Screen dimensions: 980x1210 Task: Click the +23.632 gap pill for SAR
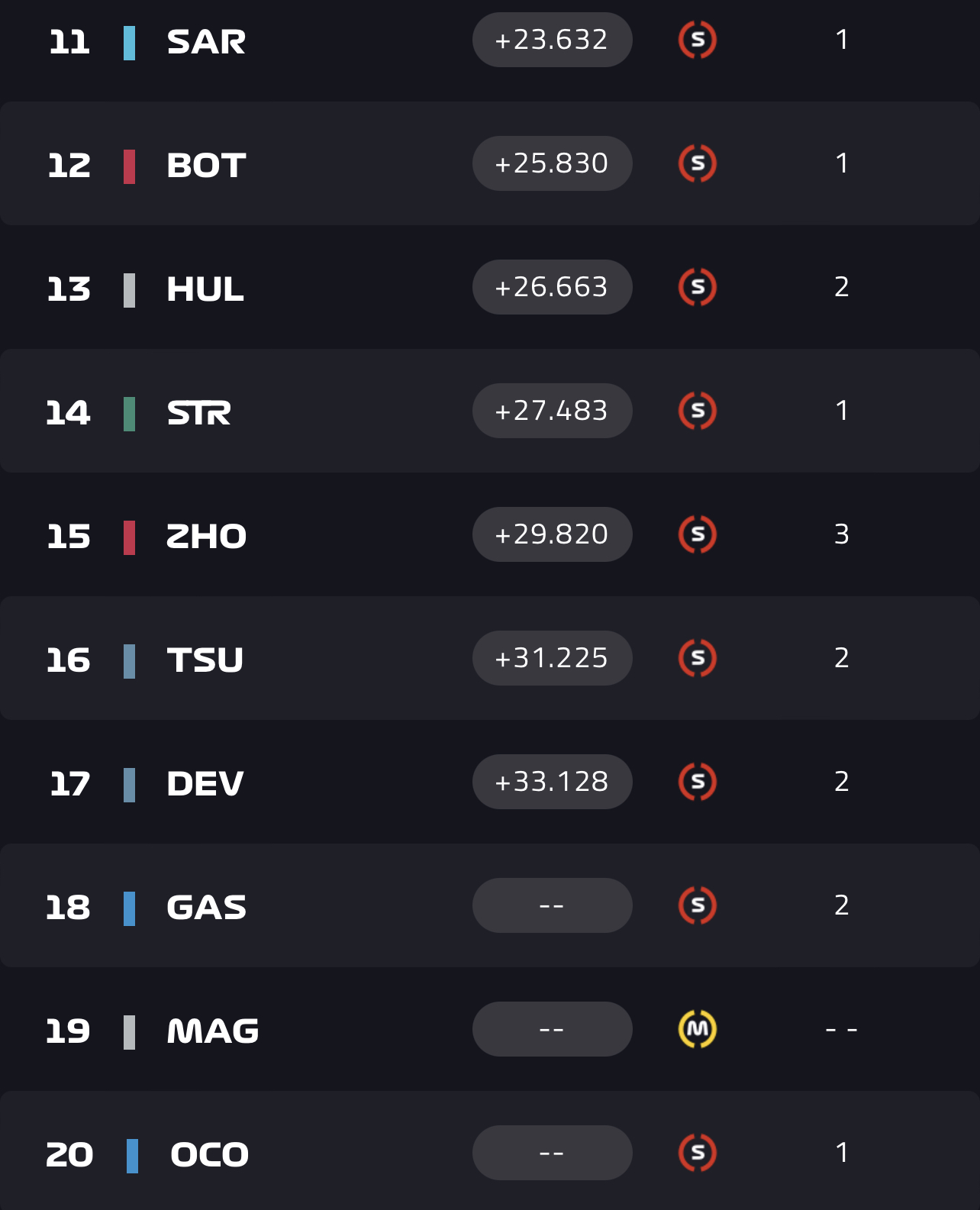coord(552,40)
